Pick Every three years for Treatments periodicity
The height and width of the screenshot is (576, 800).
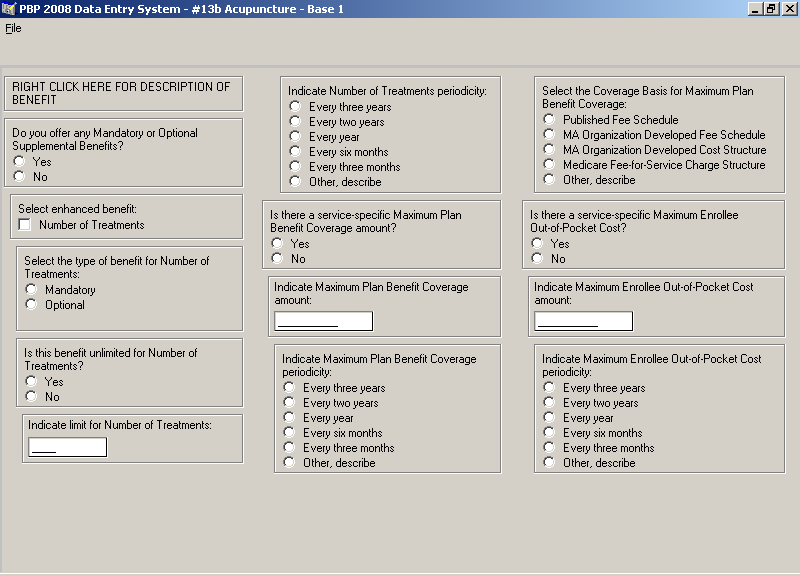pyautogui.click(x=295, y=106)
